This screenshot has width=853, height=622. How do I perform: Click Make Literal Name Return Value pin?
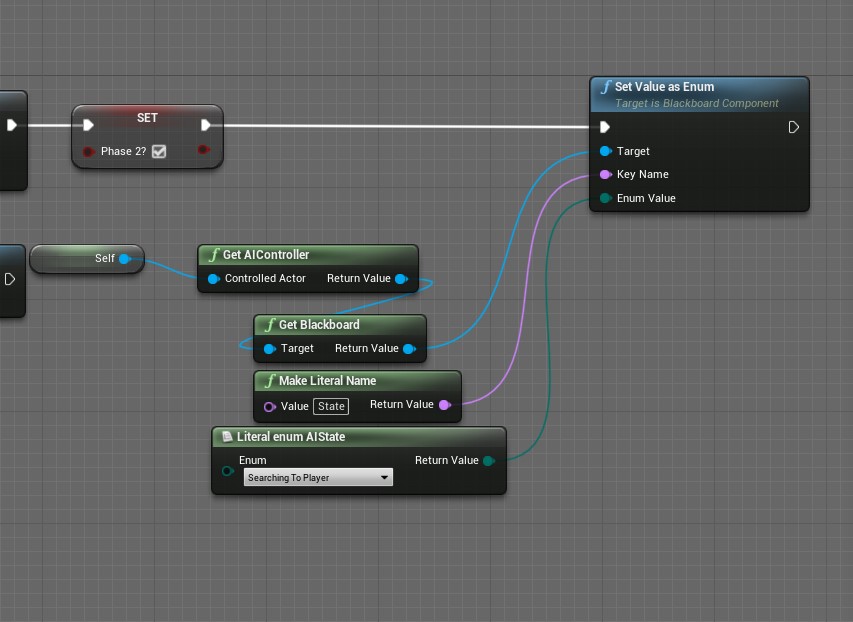point(444,405)
